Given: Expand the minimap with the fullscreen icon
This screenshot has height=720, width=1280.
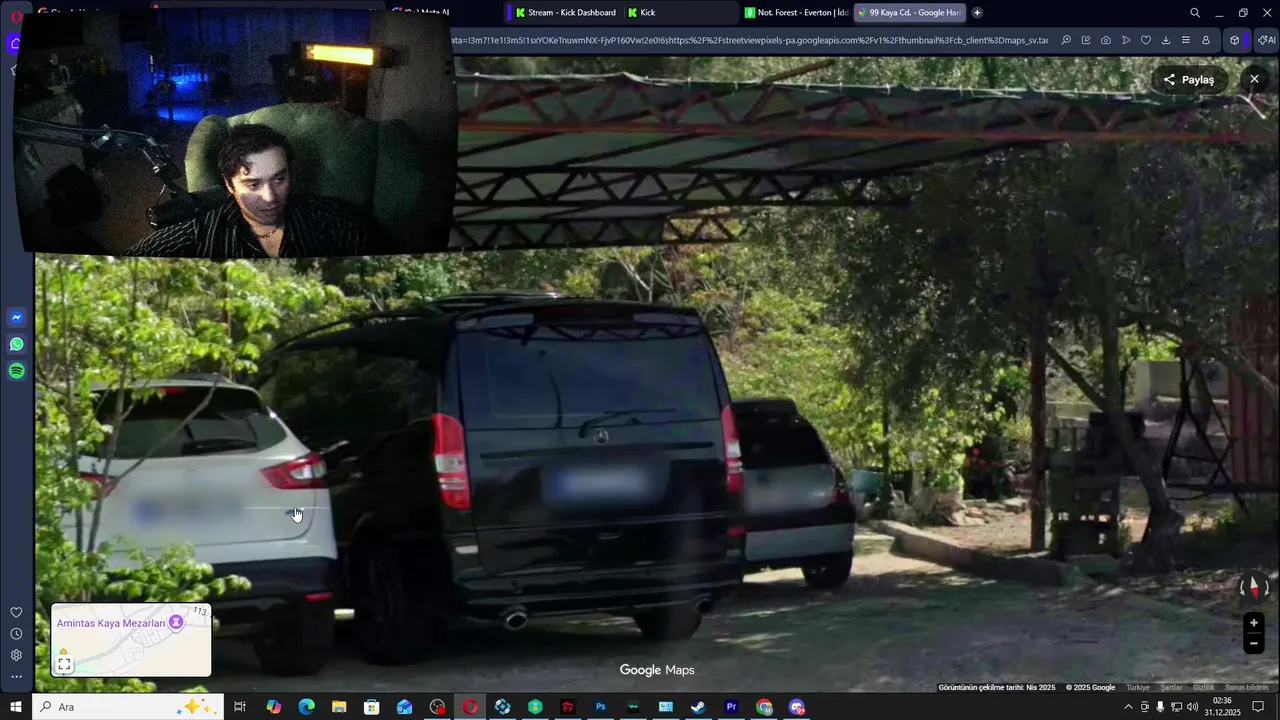Looking at the screenshot, I should point(64,664).
